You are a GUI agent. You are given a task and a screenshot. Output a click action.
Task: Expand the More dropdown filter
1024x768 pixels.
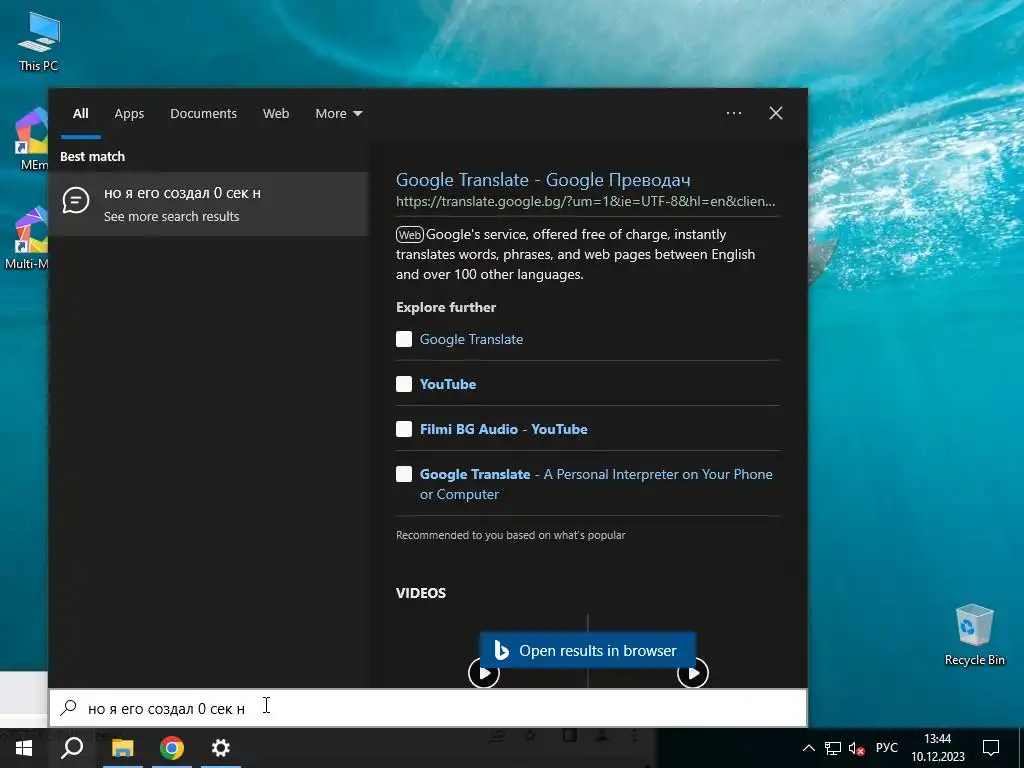click(x=338, y=114)
